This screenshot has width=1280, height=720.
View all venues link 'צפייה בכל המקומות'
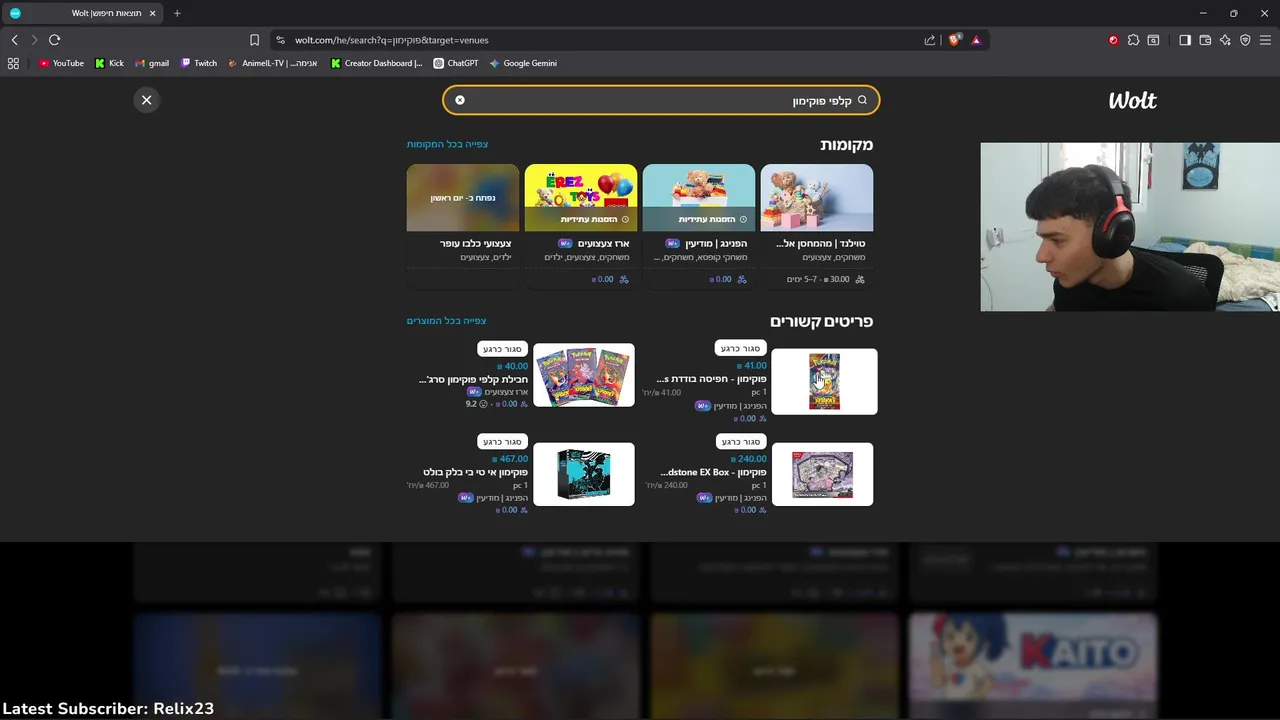pyautogui.click(x=447, y=144)
